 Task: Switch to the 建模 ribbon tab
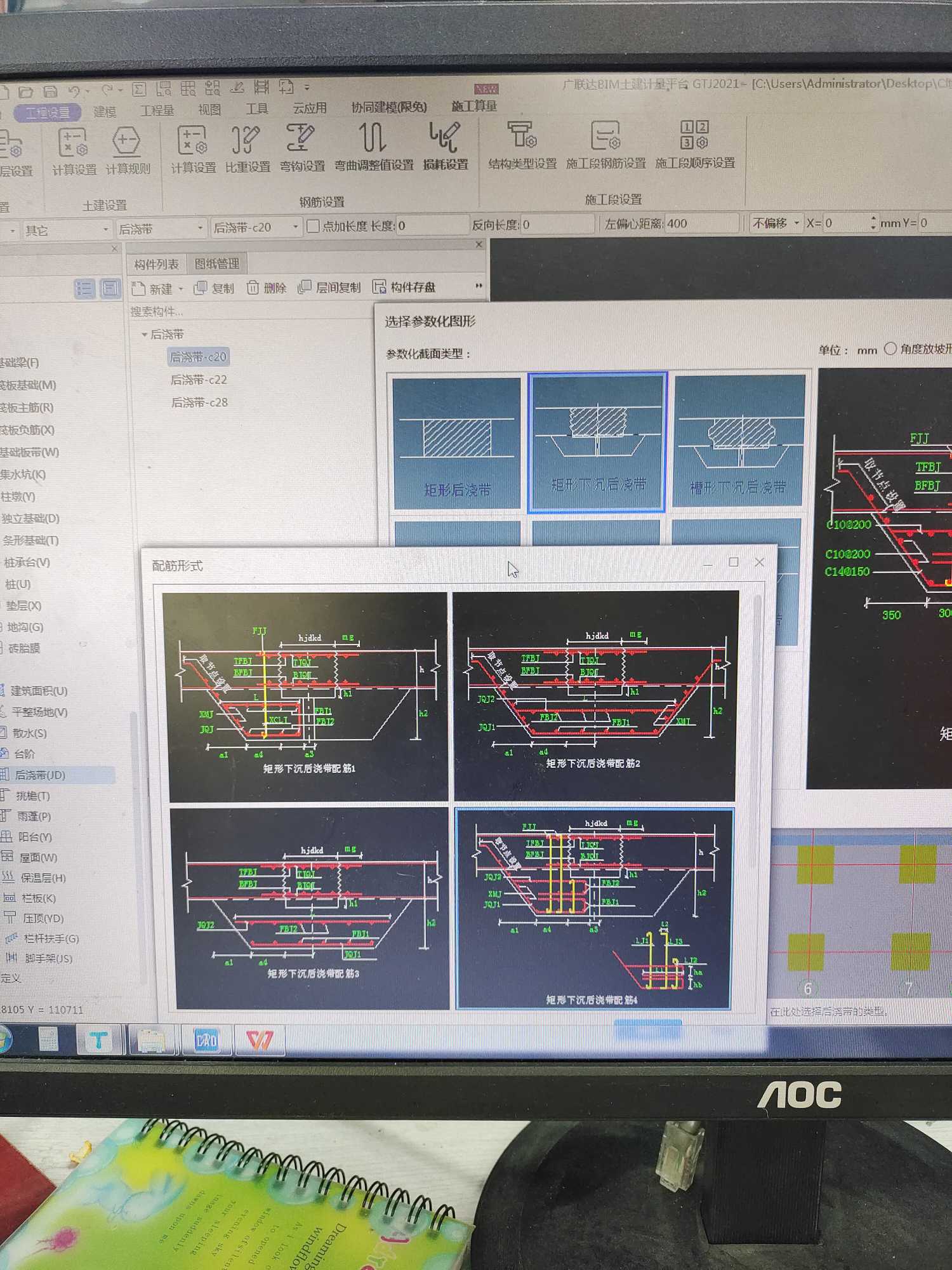click(x=105, y=112)
